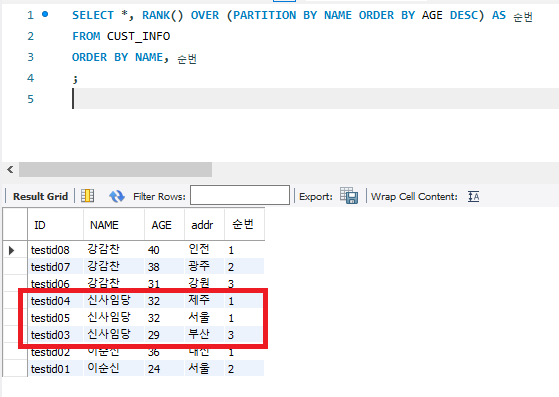Click the Filter Rows input field

(x=240, y=195)
